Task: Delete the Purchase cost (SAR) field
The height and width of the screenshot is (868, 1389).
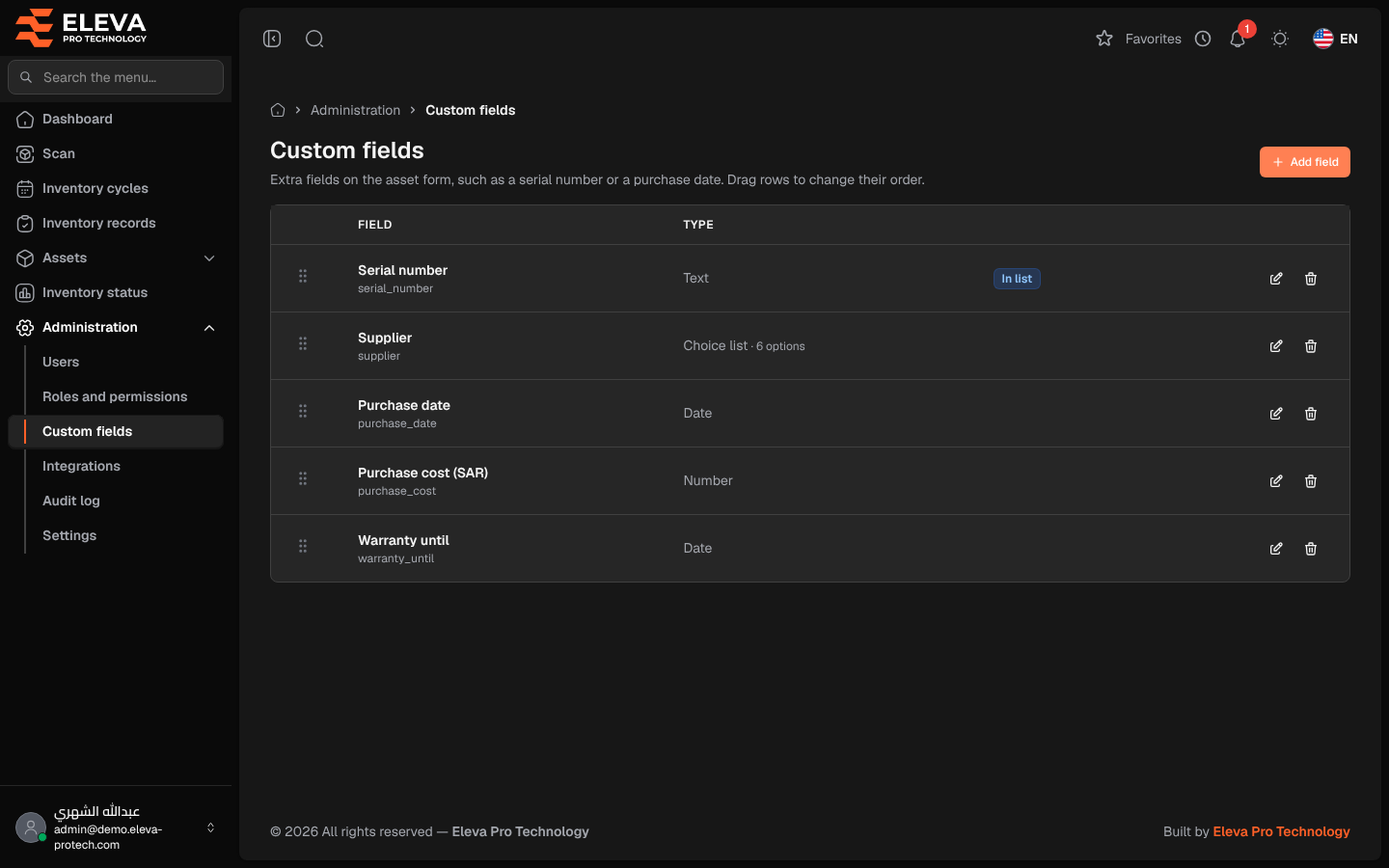Action: (x=1311, y=481)
